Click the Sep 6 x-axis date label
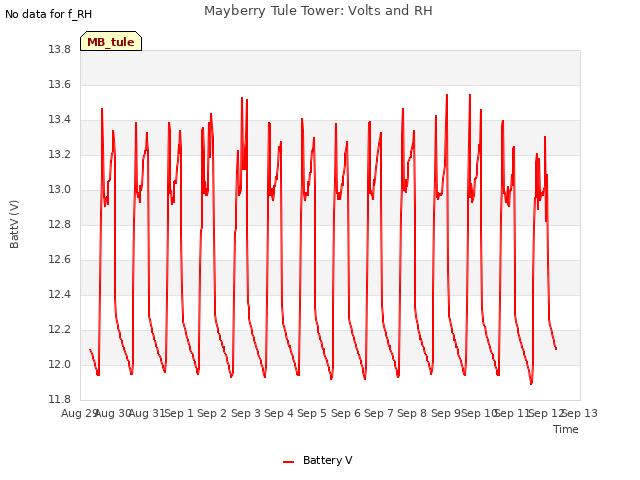Image resolution: width=640 pixels, height=480 pixels. point(346,413)
